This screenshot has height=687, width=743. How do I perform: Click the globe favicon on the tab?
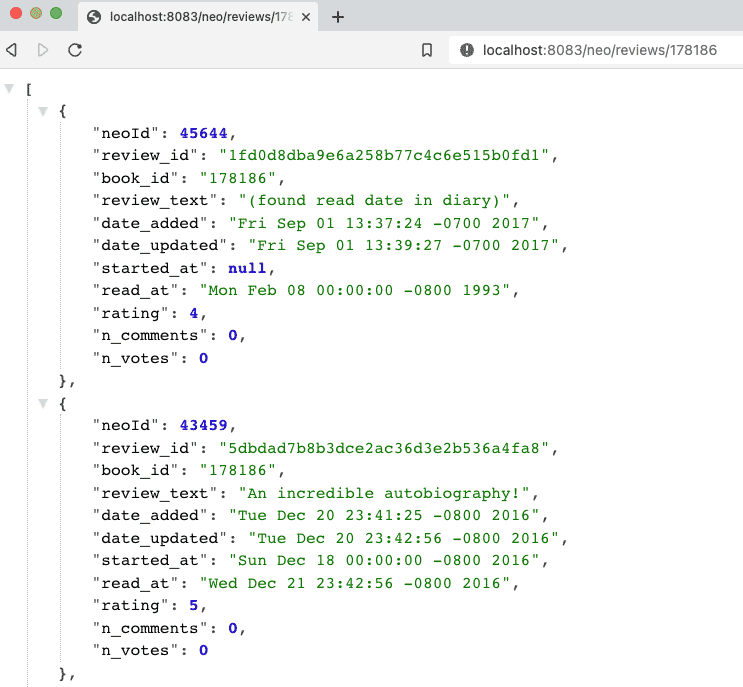point(94,18)
